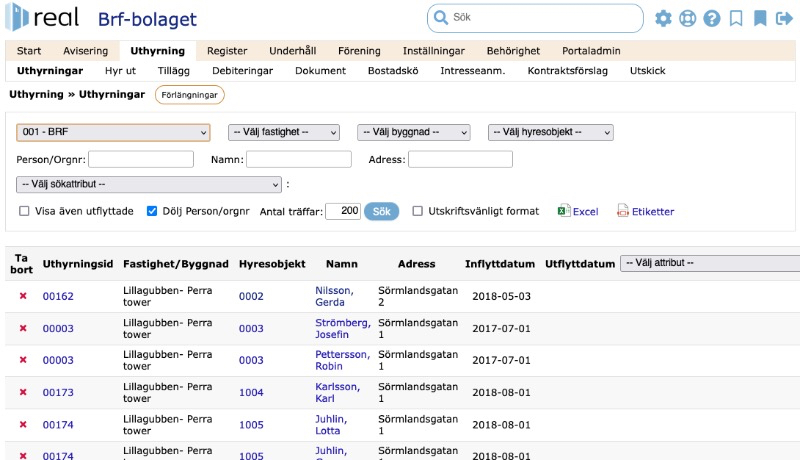Open Pettersson, Robin name link
Screen dimensions: 800x460
pyautogui.click(x=342, y=360)
